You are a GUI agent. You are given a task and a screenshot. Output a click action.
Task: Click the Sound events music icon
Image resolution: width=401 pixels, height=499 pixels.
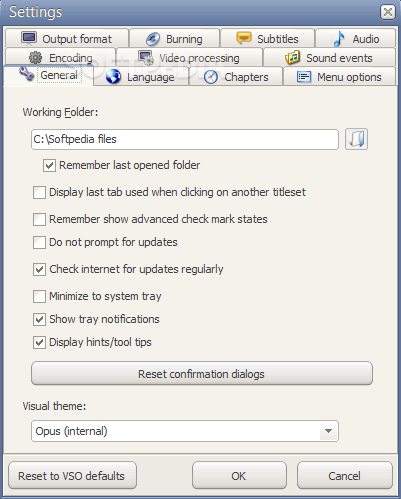293,57
